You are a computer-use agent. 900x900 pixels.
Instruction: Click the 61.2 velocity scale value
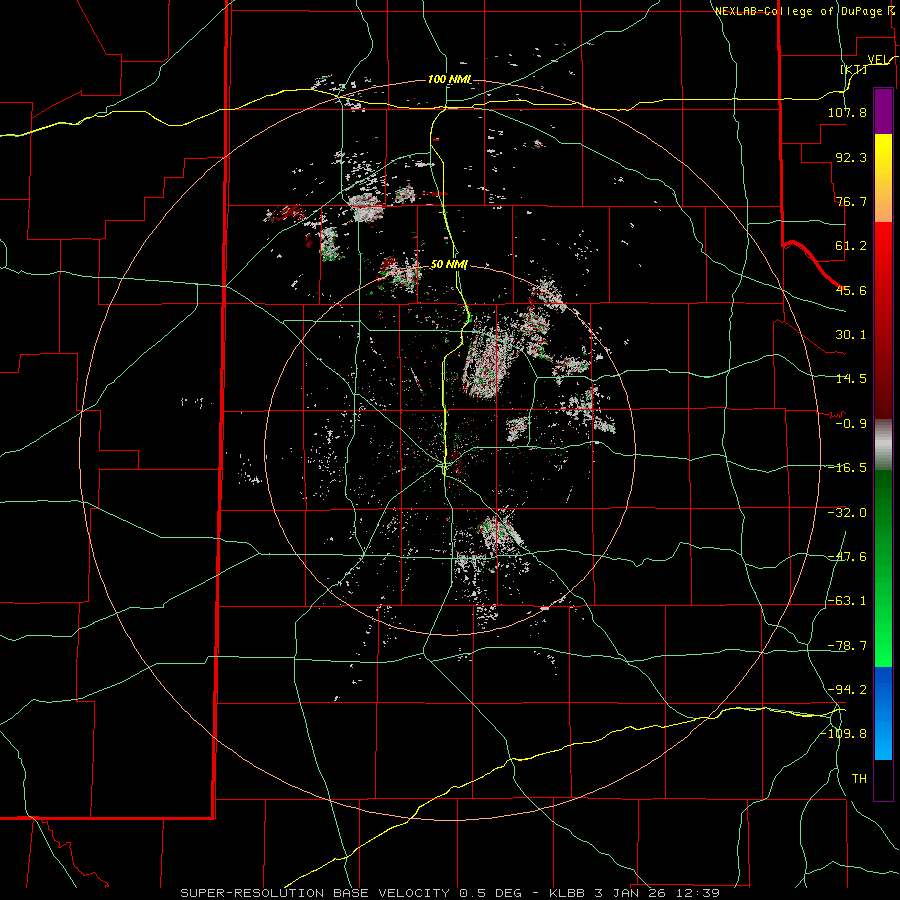click(851, 246)
